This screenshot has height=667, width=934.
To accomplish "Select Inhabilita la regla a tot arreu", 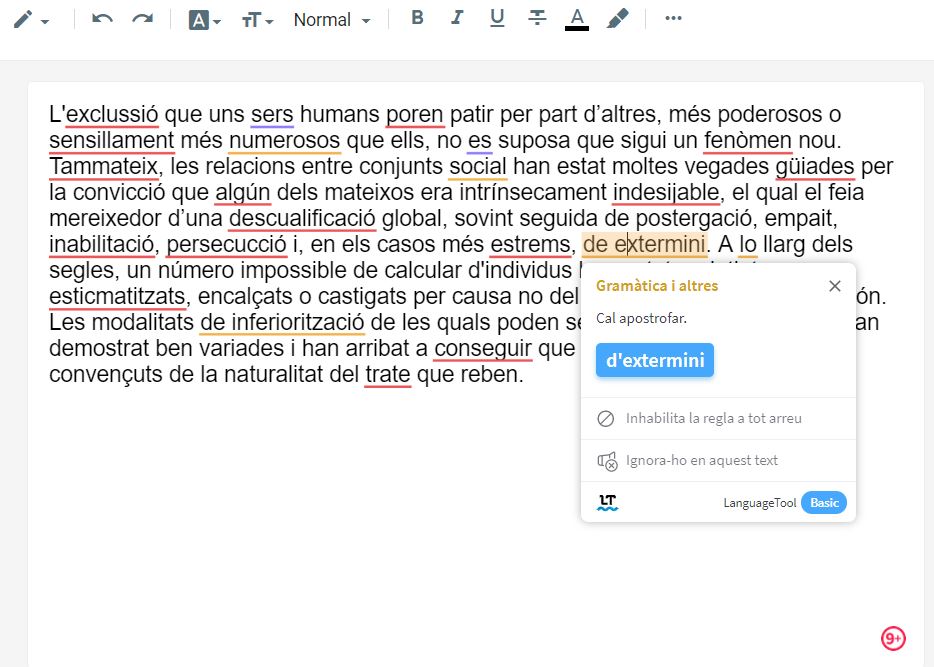I will 713,419.
